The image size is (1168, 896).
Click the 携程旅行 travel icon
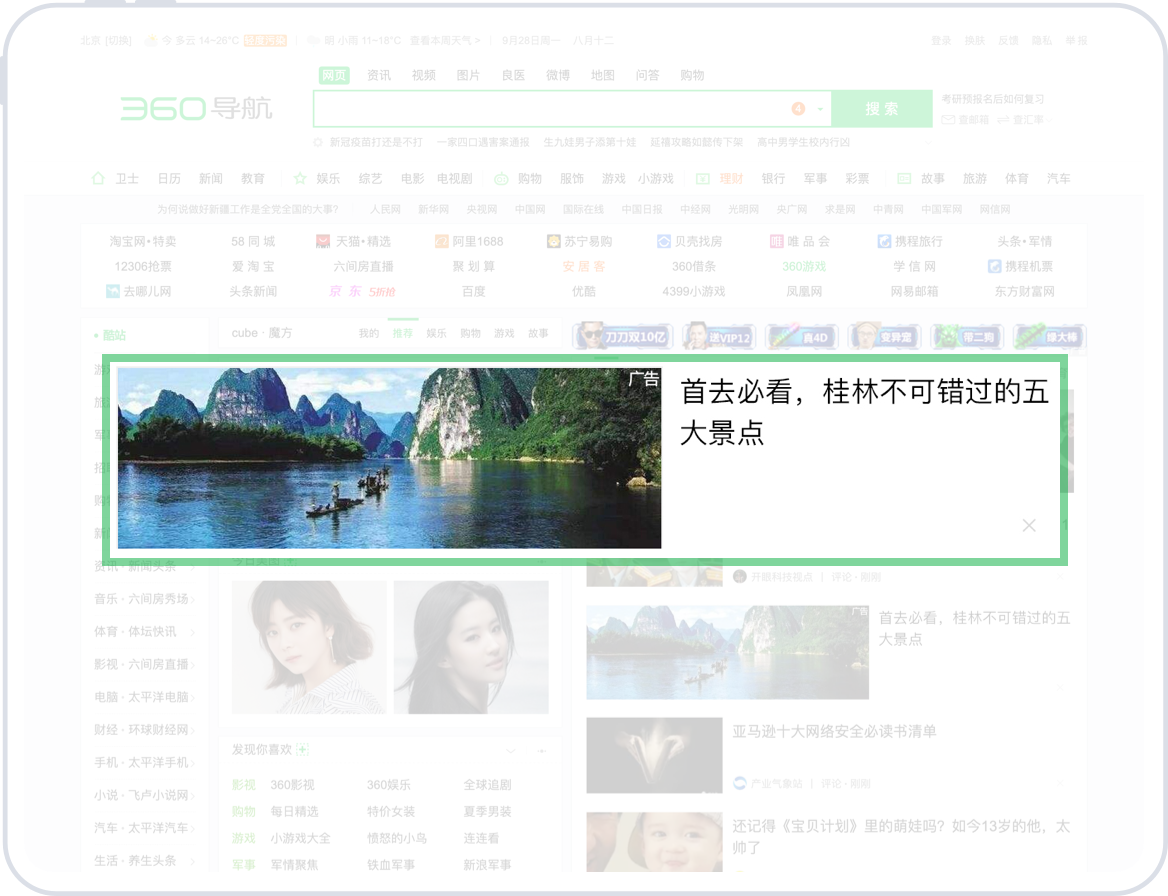pos(884,241)
